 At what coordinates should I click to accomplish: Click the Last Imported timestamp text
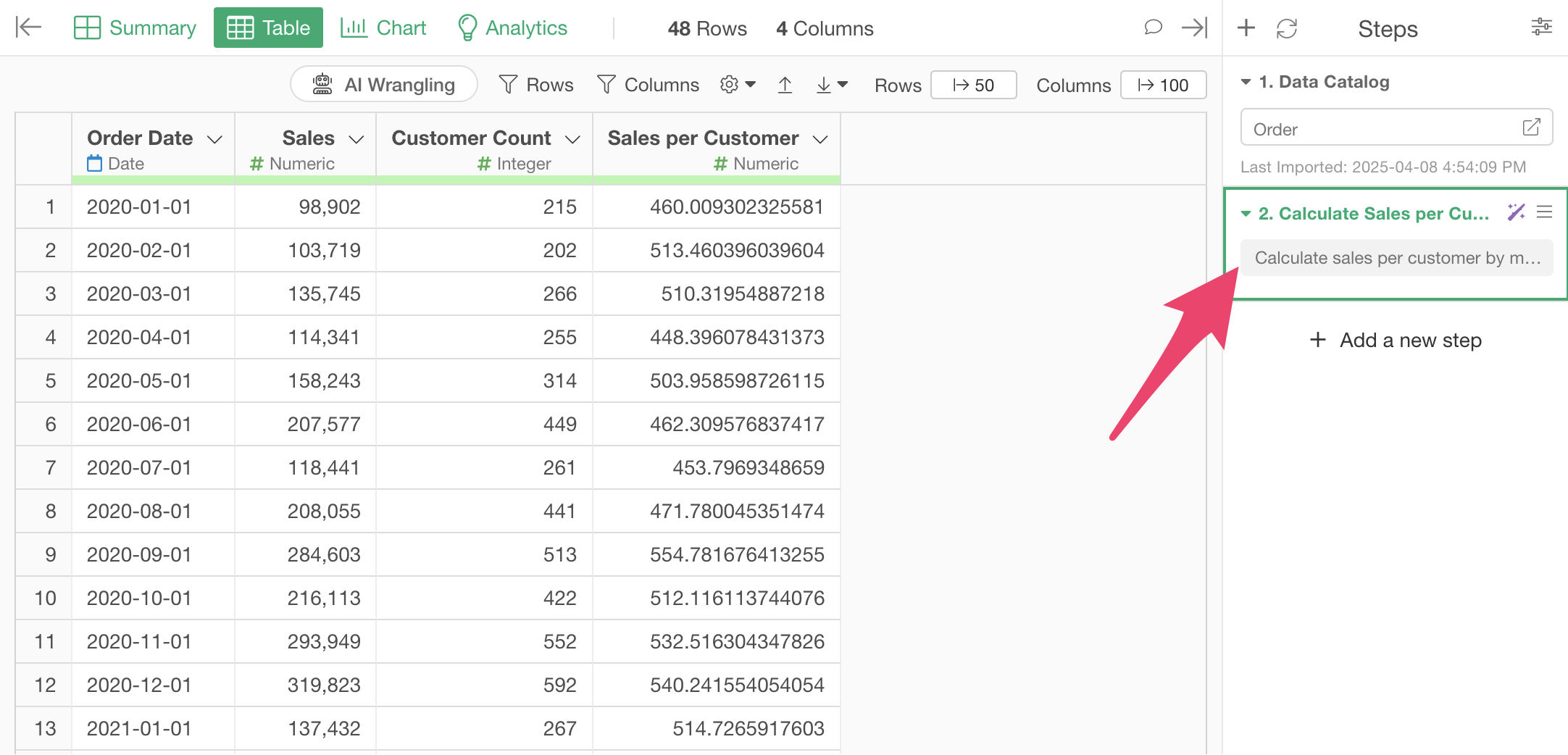coord(1383,167)
